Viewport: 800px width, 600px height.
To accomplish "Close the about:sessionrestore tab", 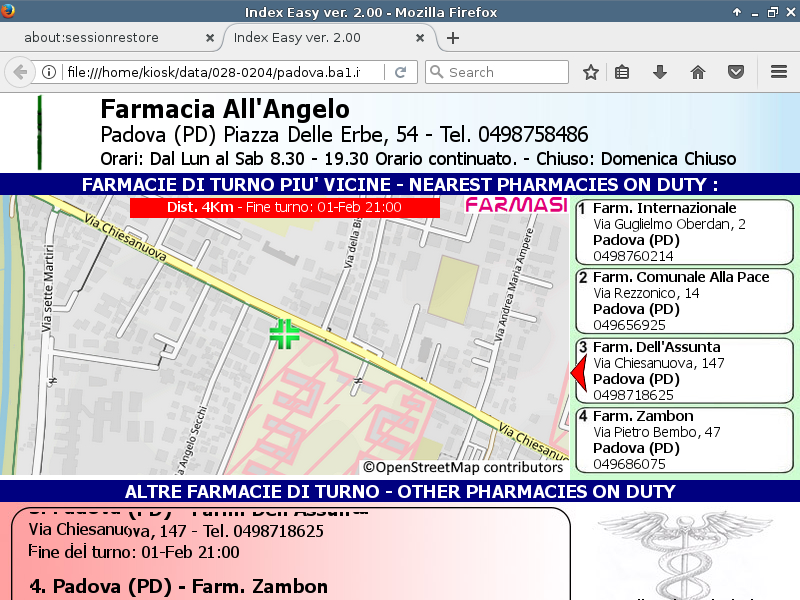I will [x=209, y=38].
